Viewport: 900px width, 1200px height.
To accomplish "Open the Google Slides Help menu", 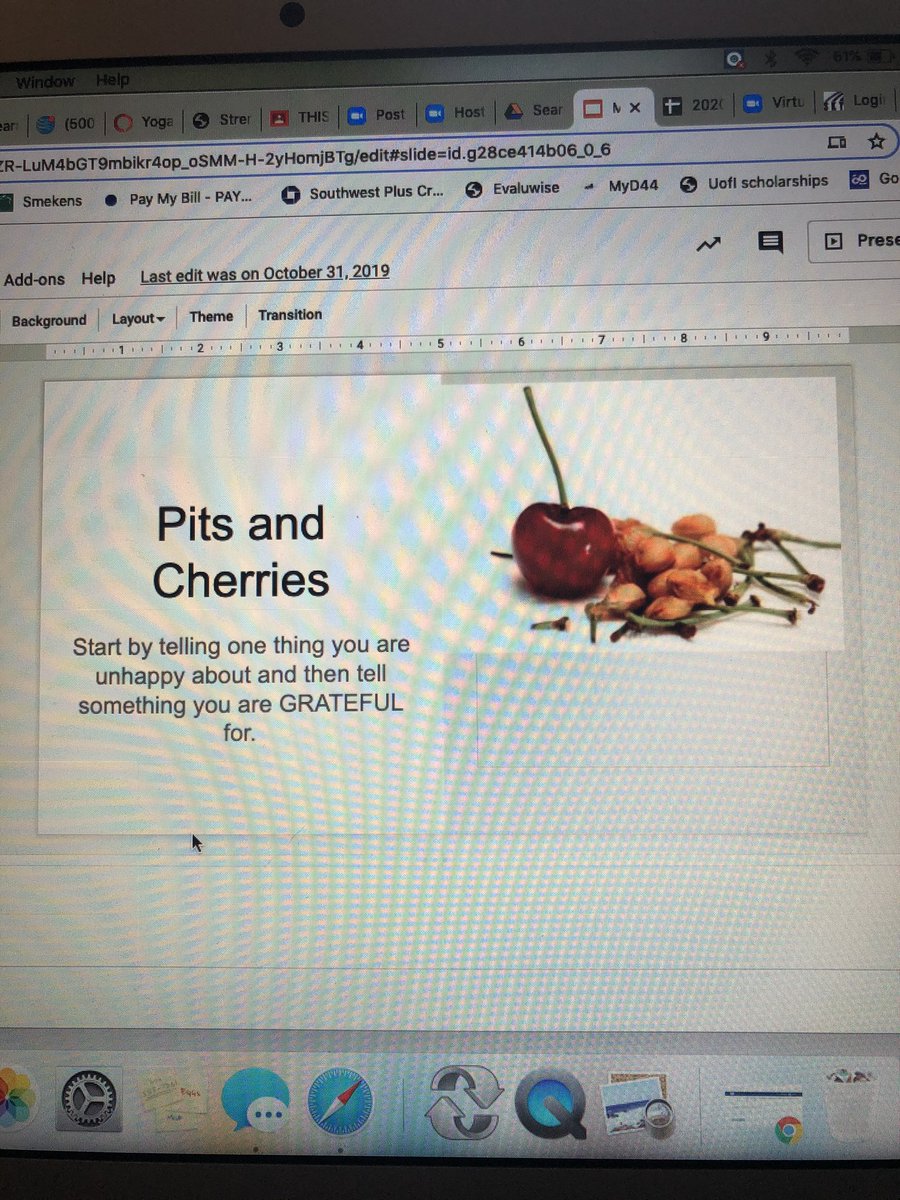I will 98,278.
